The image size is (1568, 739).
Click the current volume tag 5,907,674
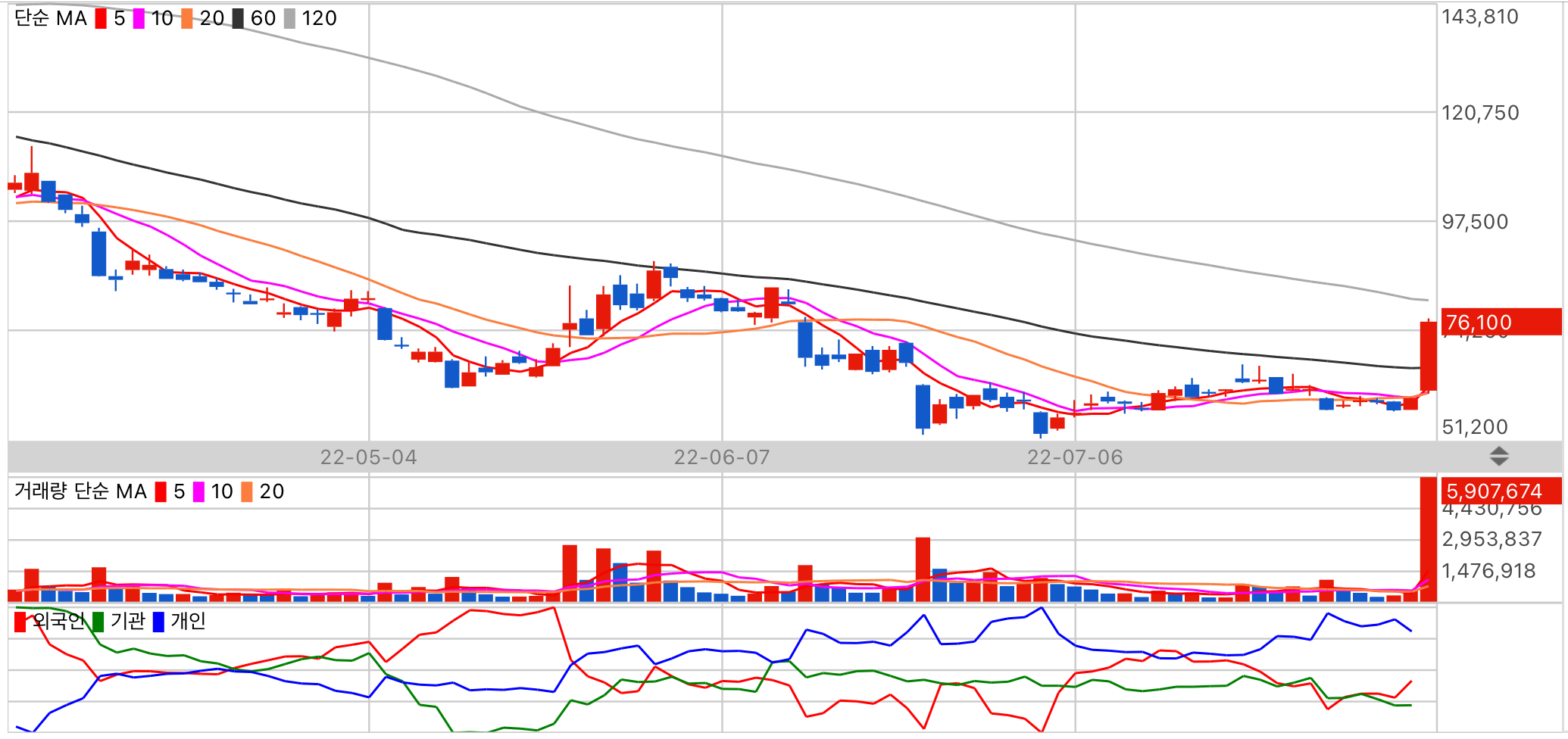point(1501,491)
